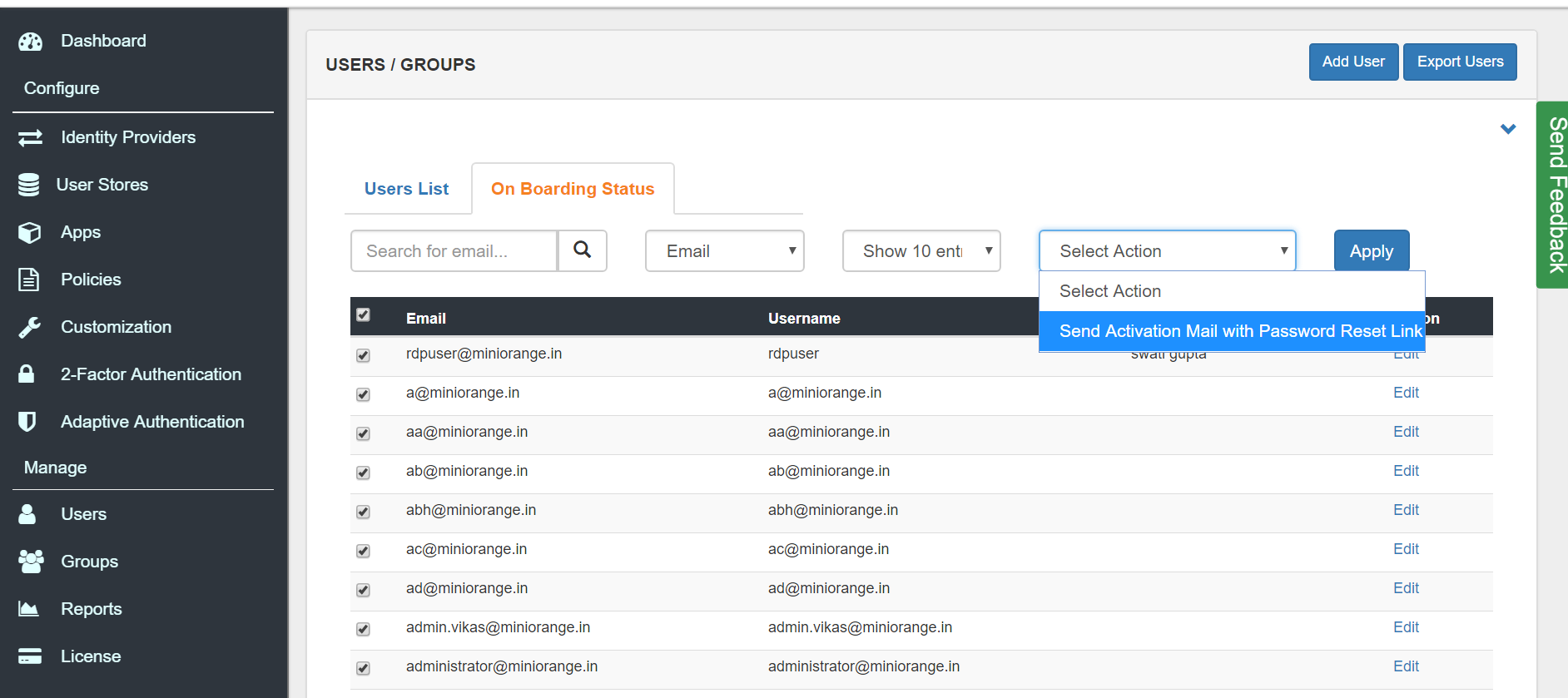
Task: Uncheck the rdpuser@miniorange.in row checkbox
Action: pyautogui.click(x=363, y=355)
